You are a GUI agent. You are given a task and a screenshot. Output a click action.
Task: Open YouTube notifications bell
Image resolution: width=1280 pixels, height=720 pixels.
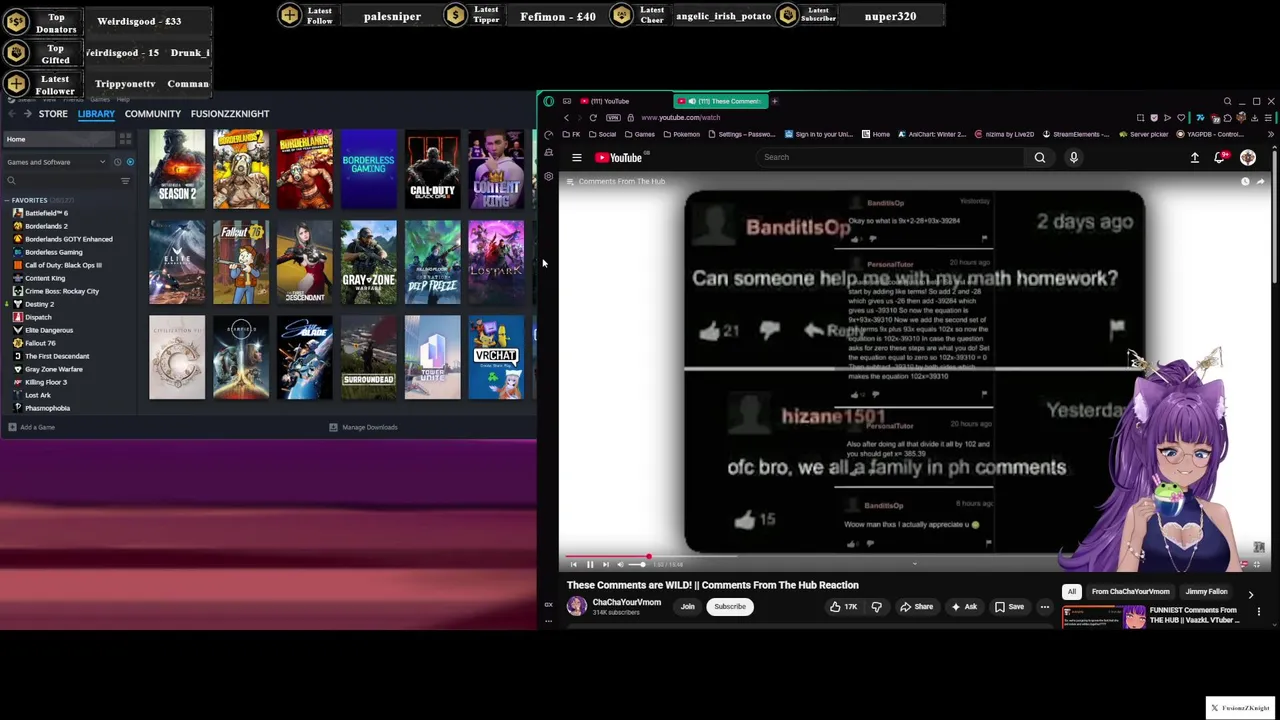click(1221, 157)
